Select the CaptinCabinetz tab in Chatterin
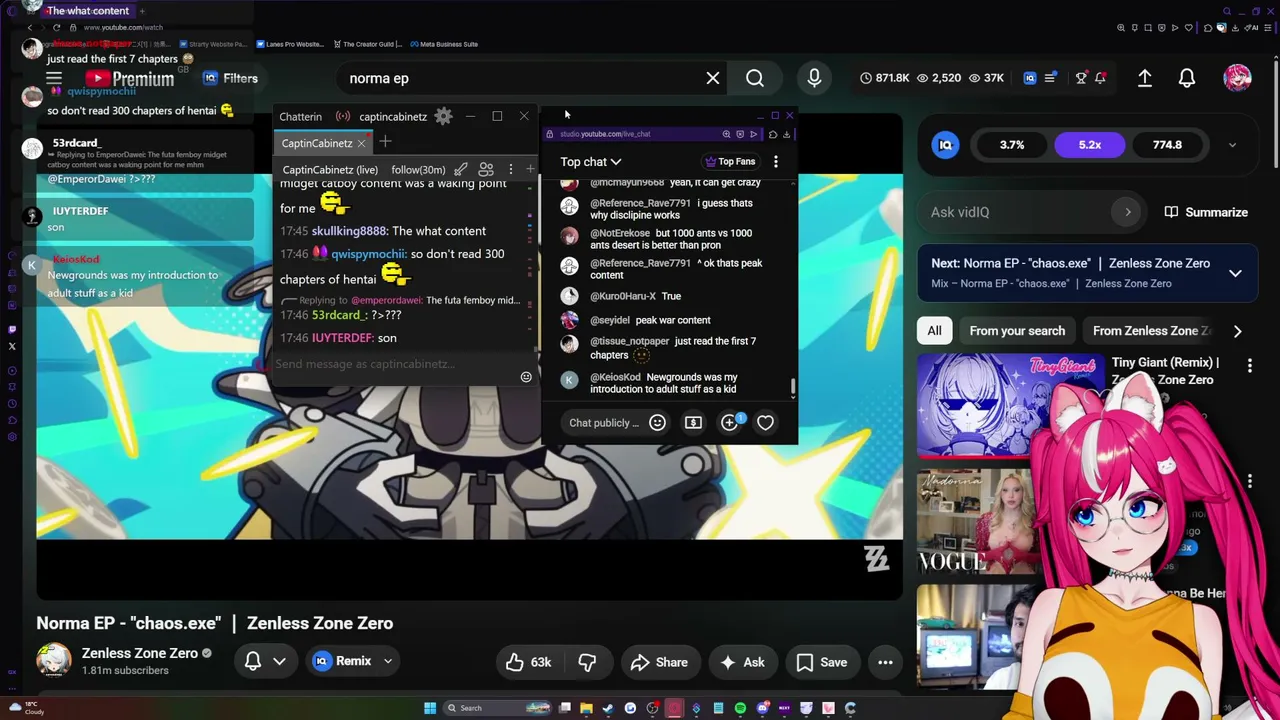 [317, 143]
